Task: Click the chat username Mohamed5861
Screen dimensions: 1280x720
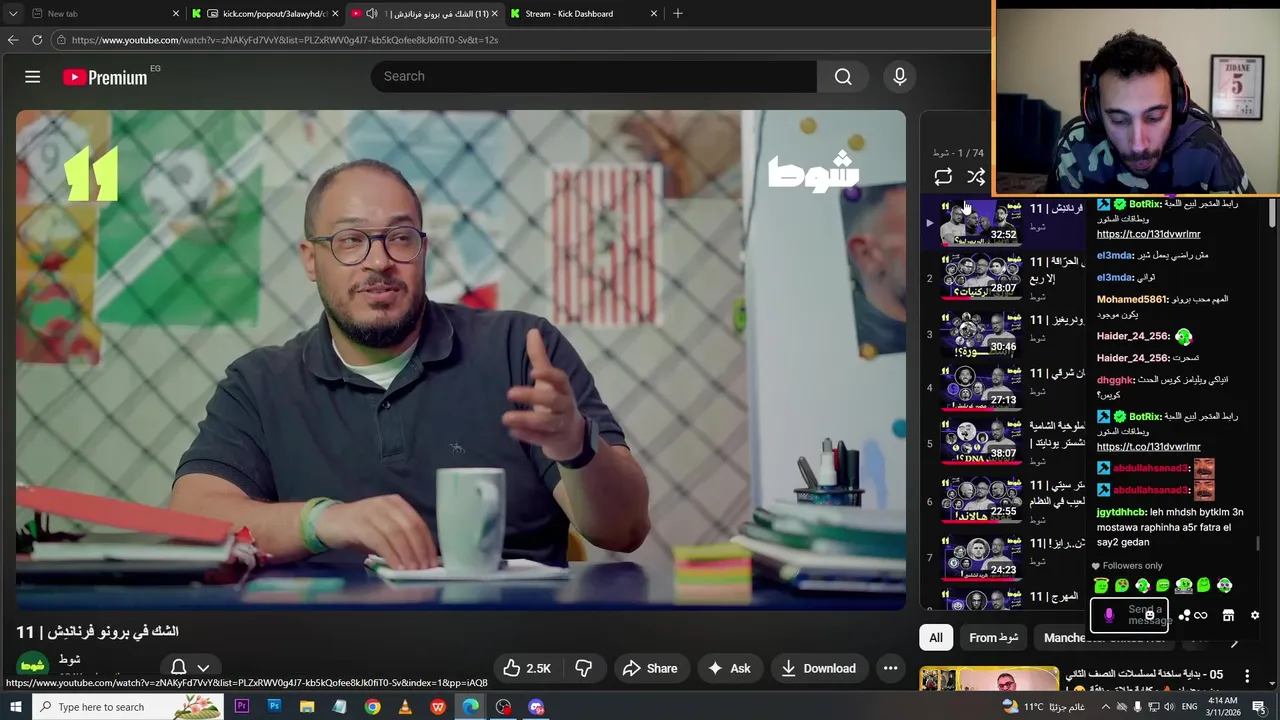Action: (1132, 299)
